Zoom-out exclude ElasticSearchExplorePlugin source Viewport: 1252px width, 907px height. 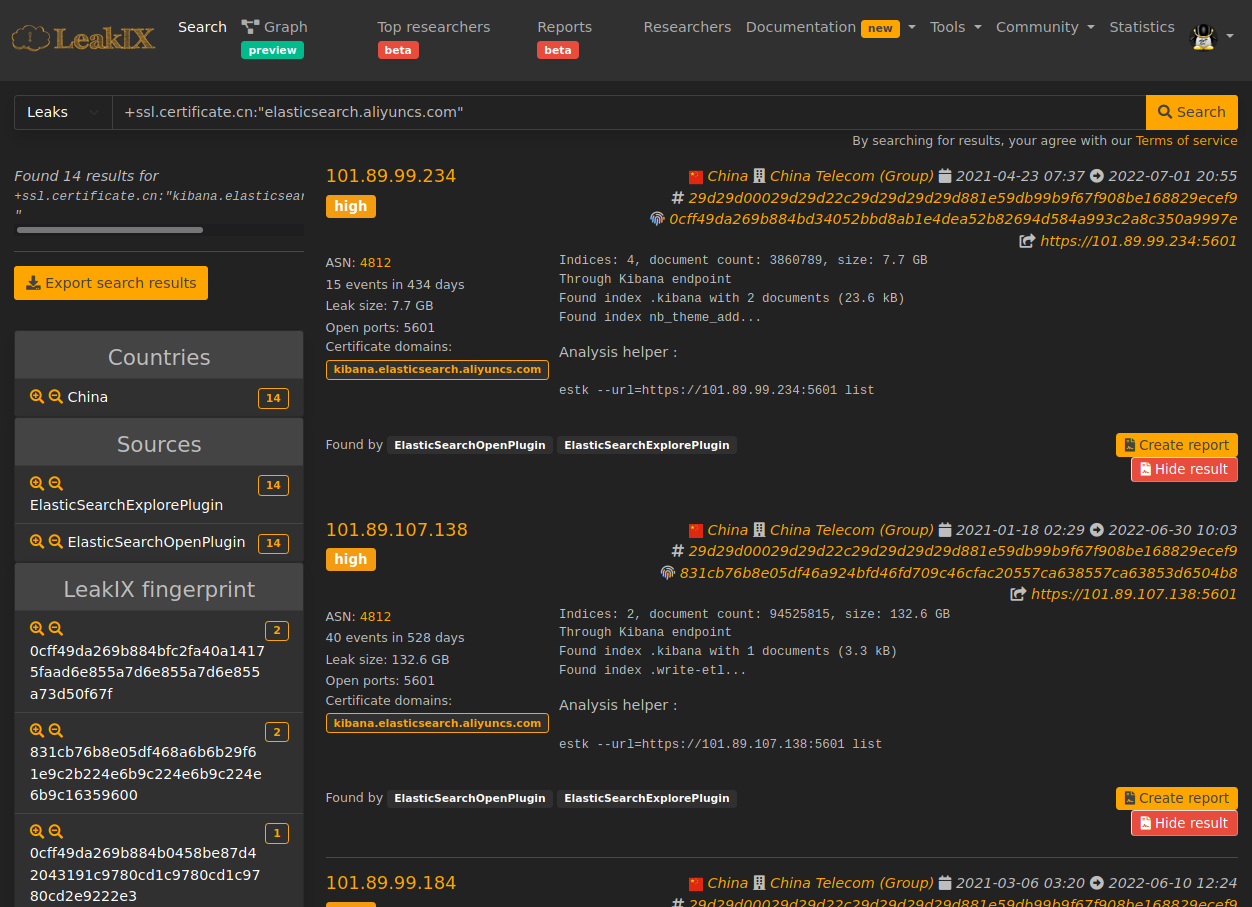coord(56,484)
